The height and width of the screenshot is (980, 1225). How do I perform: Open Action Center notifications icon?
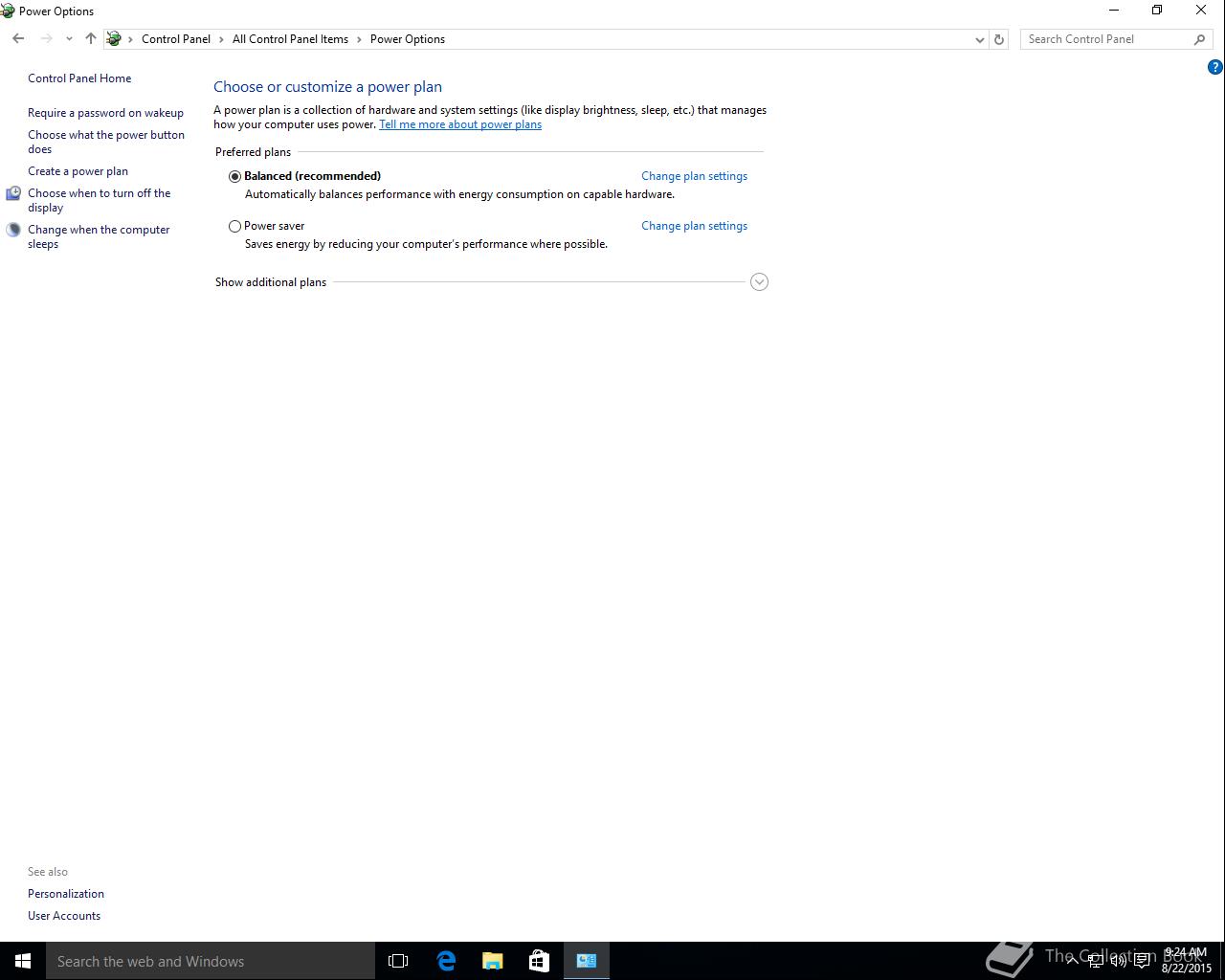point(1143,961)
